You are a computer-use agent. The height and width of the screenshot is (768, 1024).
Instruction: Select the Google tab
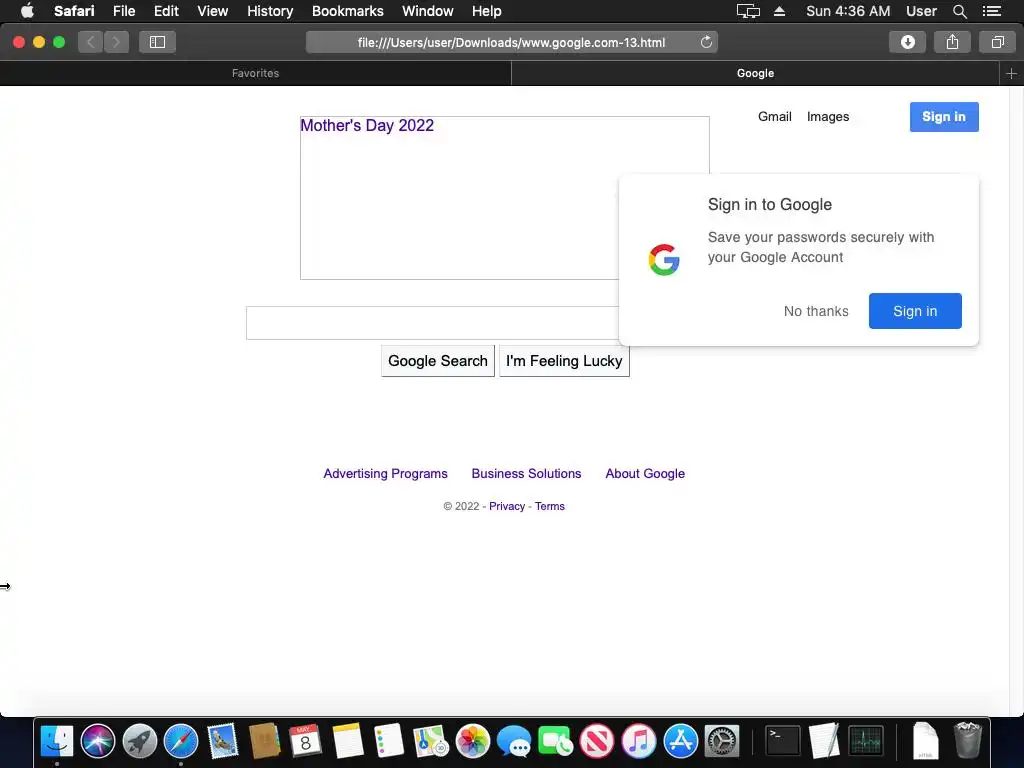(x=756, y=74)
